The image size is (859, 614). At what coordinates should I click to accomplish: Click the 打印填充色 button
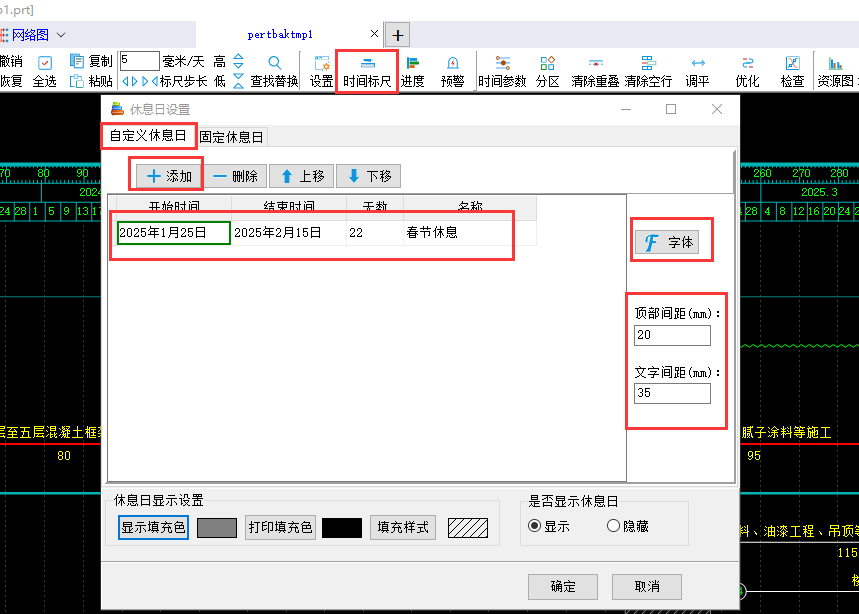pyautogui.click(x=280, y=527)
